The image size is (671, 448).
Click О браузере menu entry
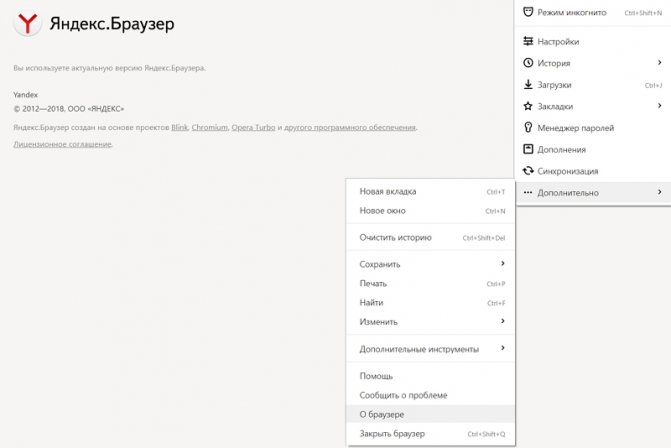click(x=431, y=414)
